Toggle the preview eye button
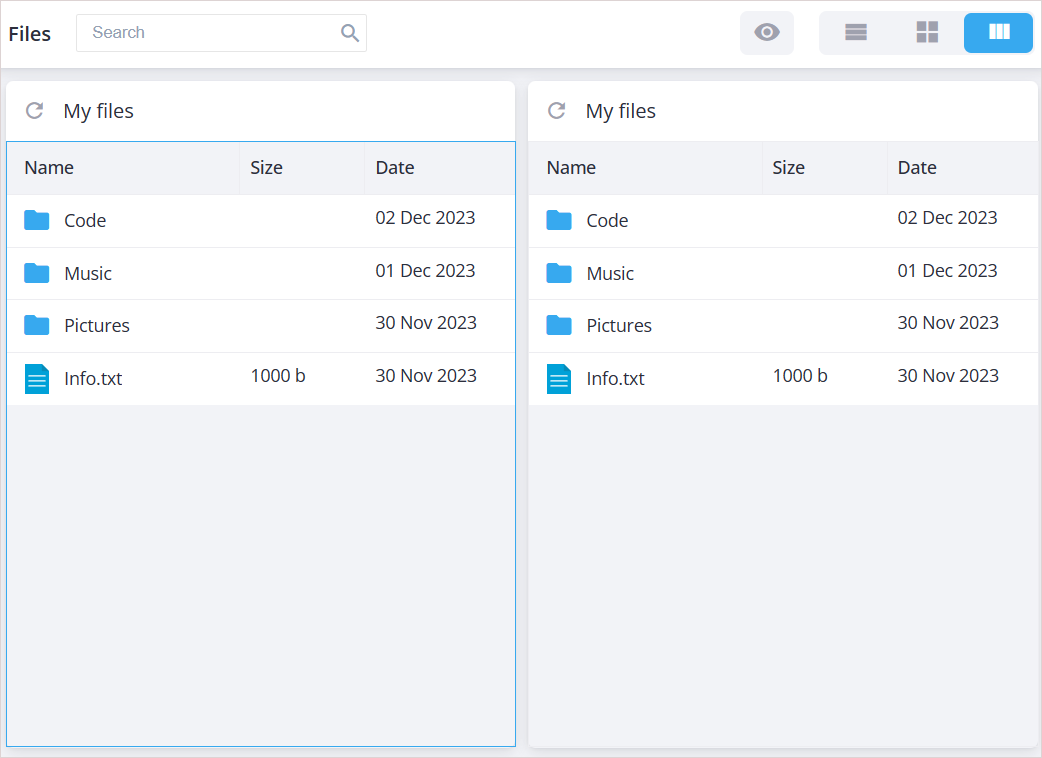 click(x=766, y=33)
